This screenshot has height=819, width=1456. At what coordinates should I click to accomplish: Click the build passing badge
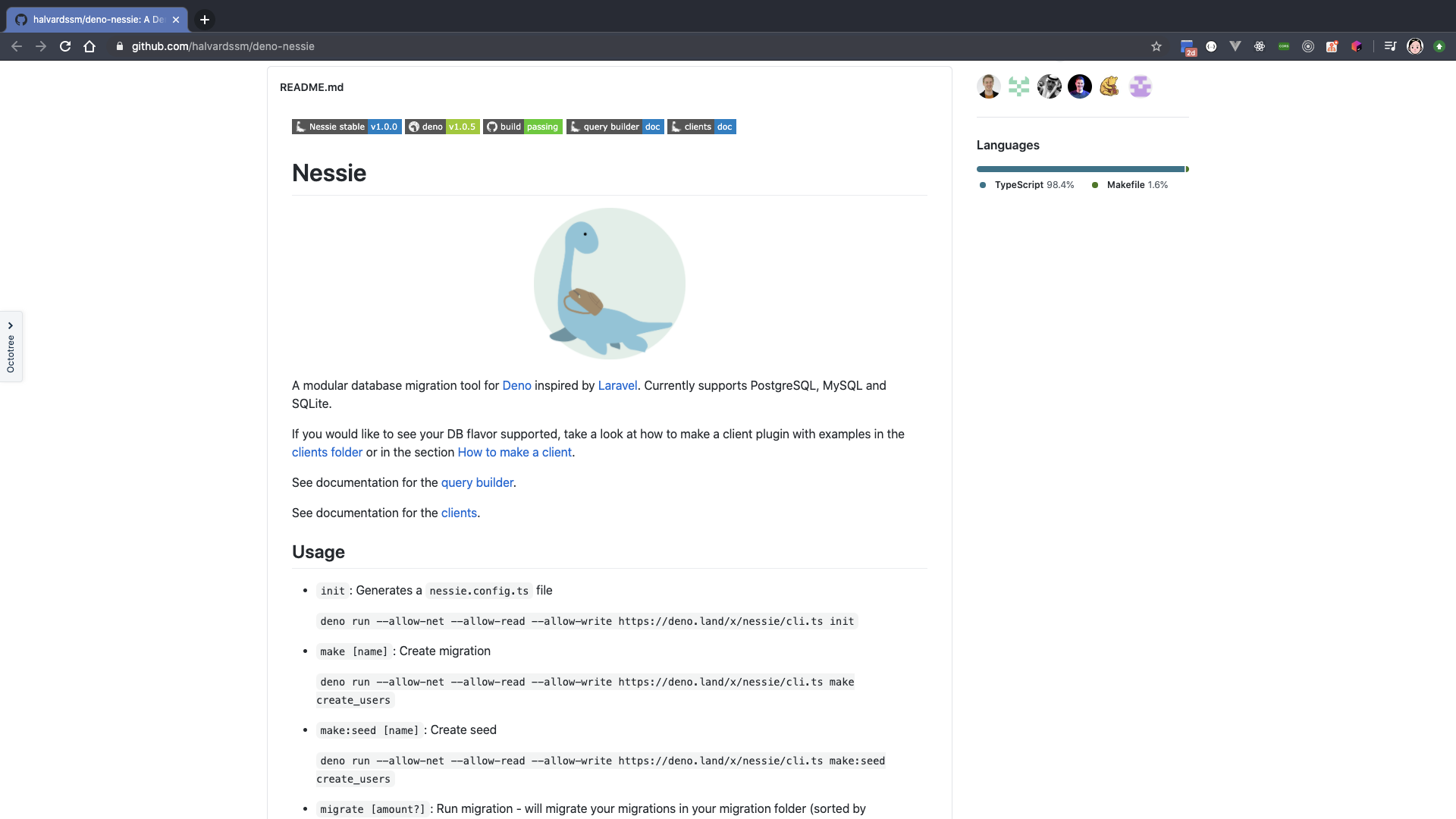tap(522, 127)
